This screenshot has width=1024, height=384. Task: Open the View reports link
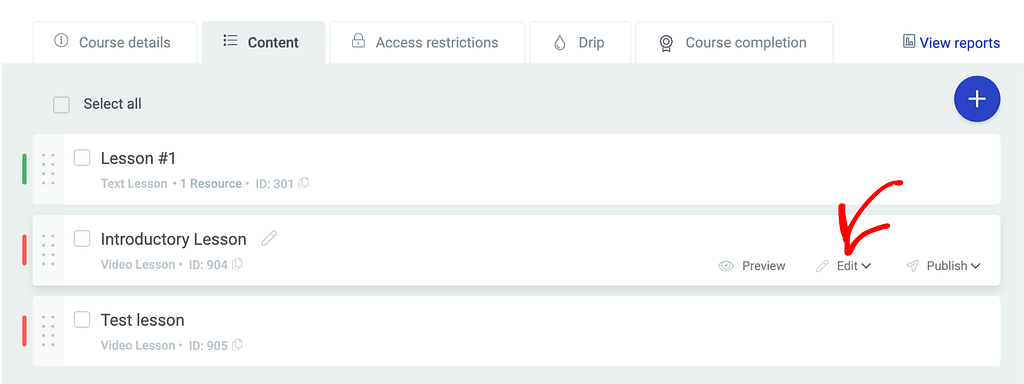coord(952,43)
